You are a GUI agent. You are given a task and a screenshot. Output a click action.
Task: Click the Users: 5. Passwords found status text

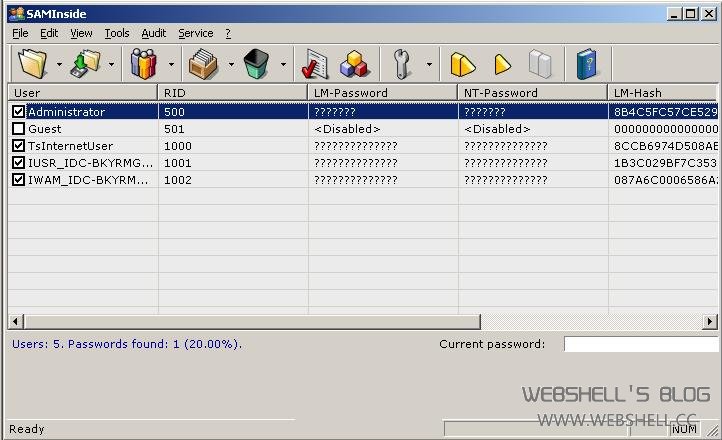pyautogui.click(x=127, y=344)
